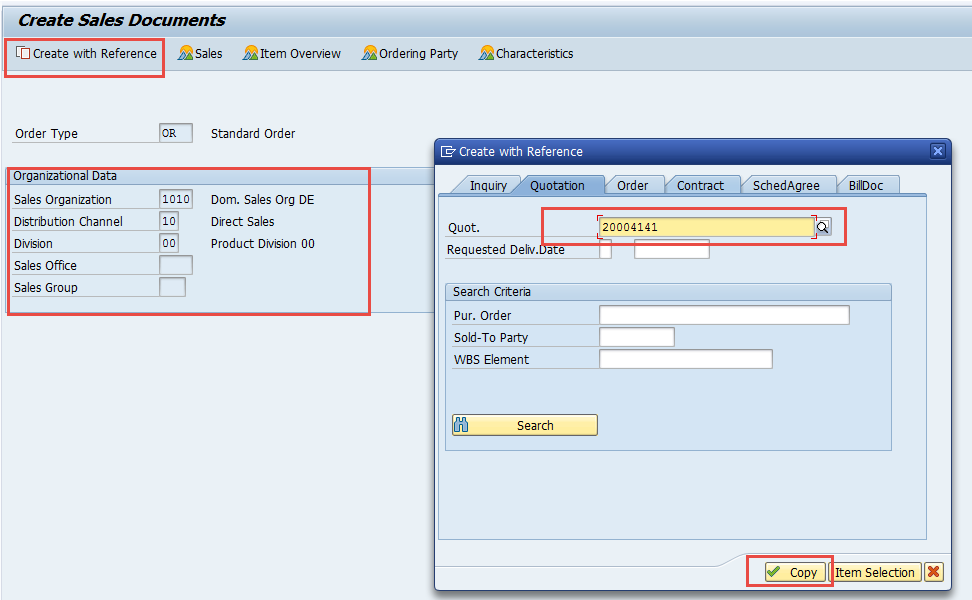Click the red X cancel icon in the dialog footer
Screen dimensions: 972x600
coord(934,572)
